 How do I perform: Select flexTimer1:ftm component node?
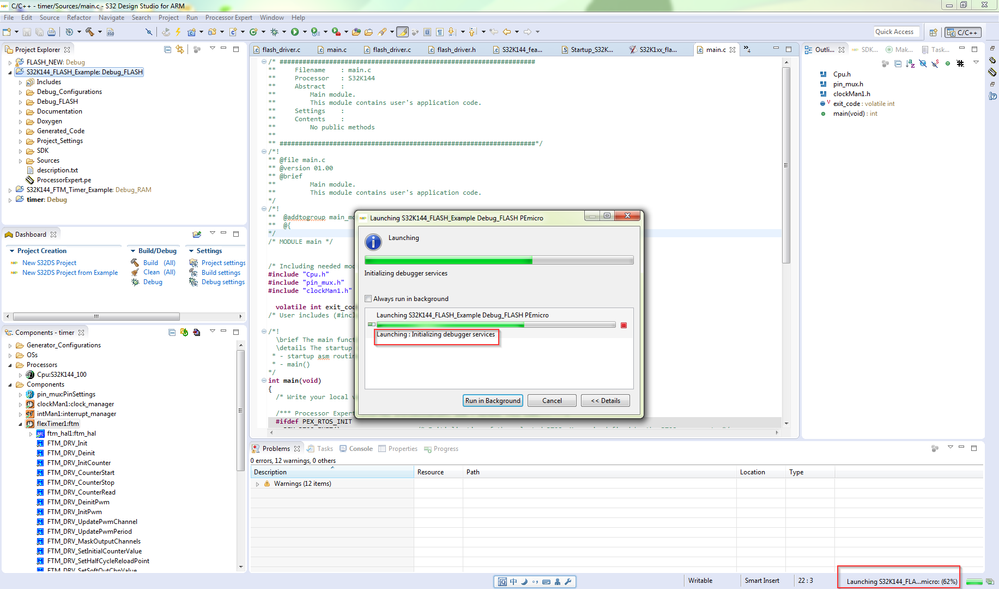[x=57, y=423]
